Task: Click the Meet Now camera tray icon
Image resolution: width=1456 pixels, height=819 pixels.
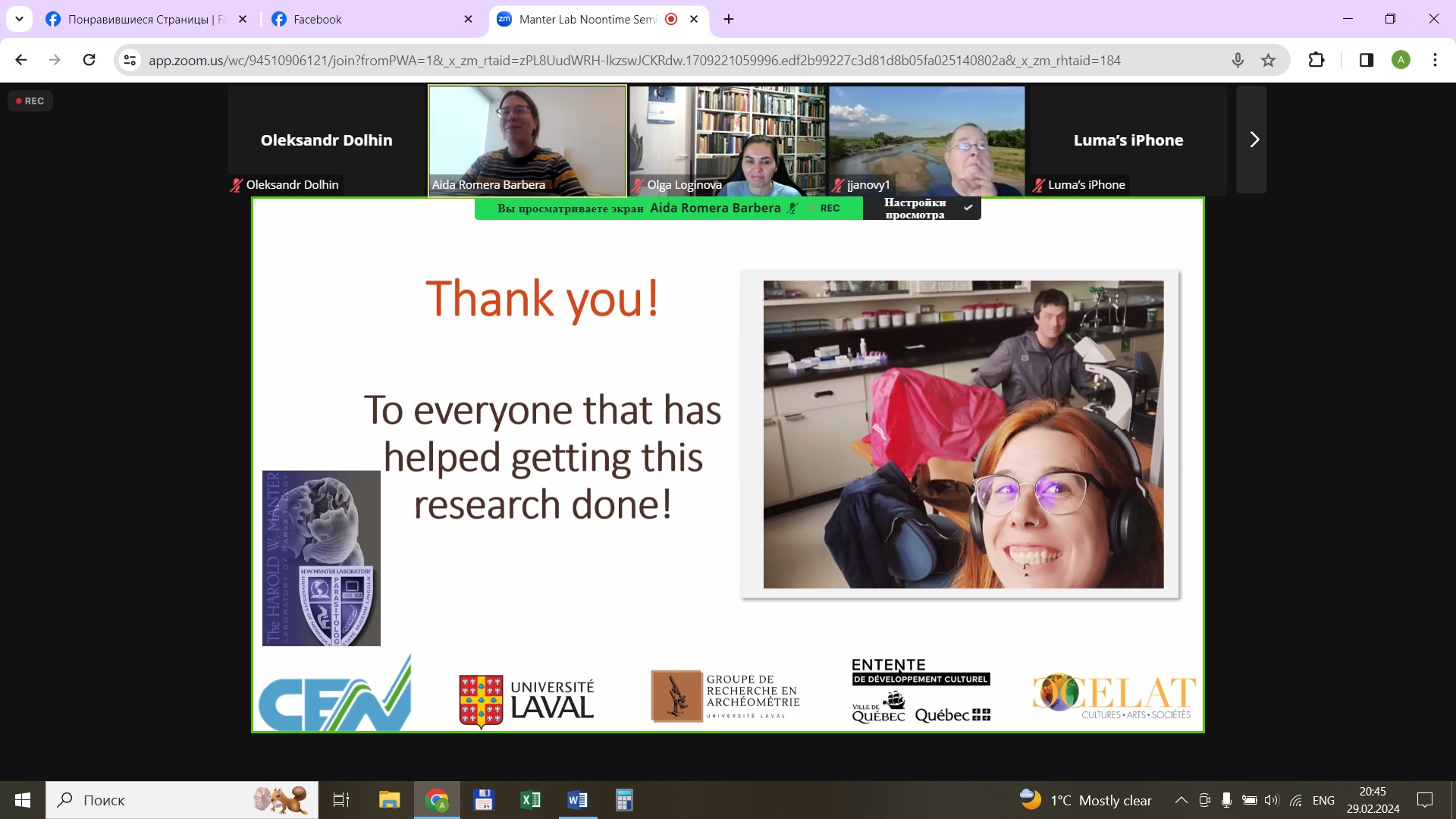Action: pyautogui.click(x=1204, y=800)
